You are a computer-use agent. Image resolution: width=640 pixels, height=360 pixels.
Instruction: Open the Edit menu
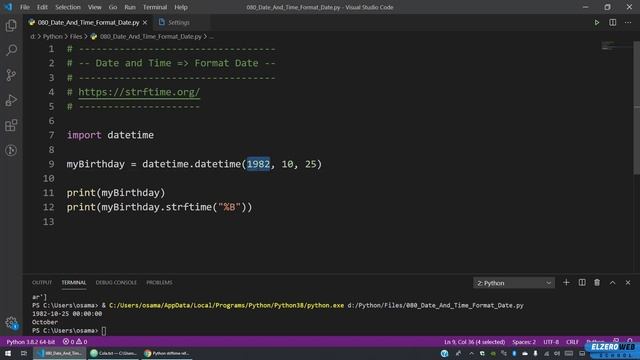click(42, 7)
